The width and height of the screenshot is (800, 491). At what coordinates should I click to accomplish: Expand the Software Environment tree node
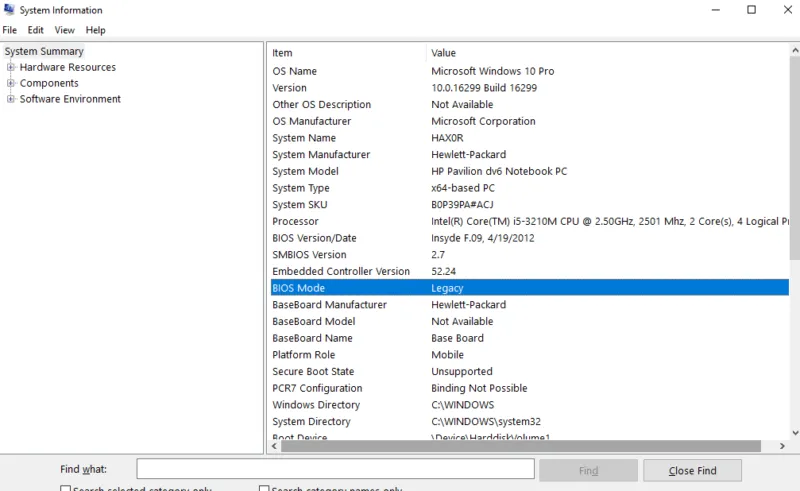(11, 100)
